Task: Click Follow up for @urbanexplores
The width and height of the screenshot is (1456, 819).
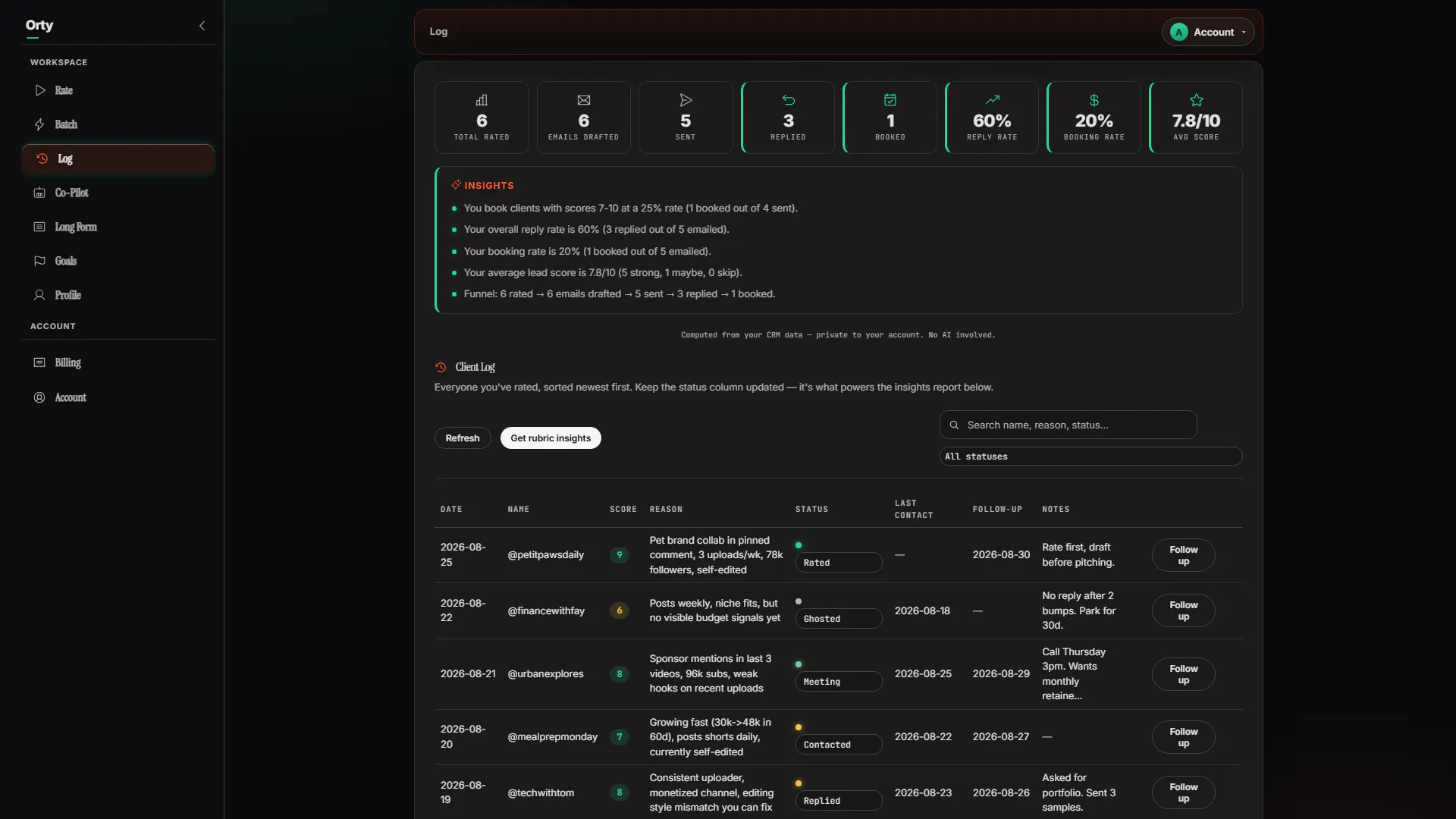Action: 1183,674
